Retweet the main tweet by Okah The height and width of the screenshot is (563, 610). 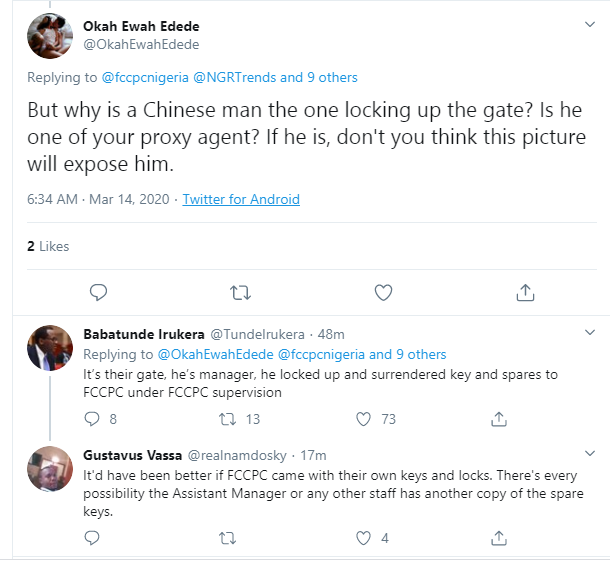pos(240,292)
